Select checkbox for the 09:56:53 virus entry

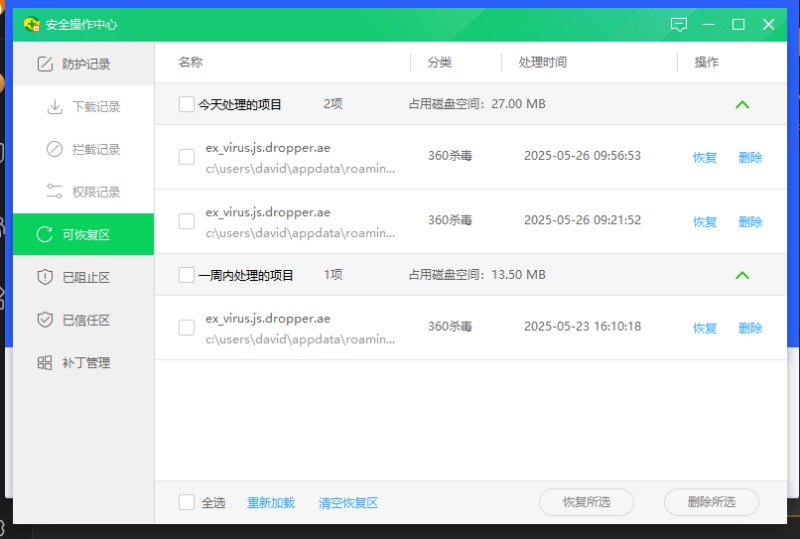pos(186,157)
